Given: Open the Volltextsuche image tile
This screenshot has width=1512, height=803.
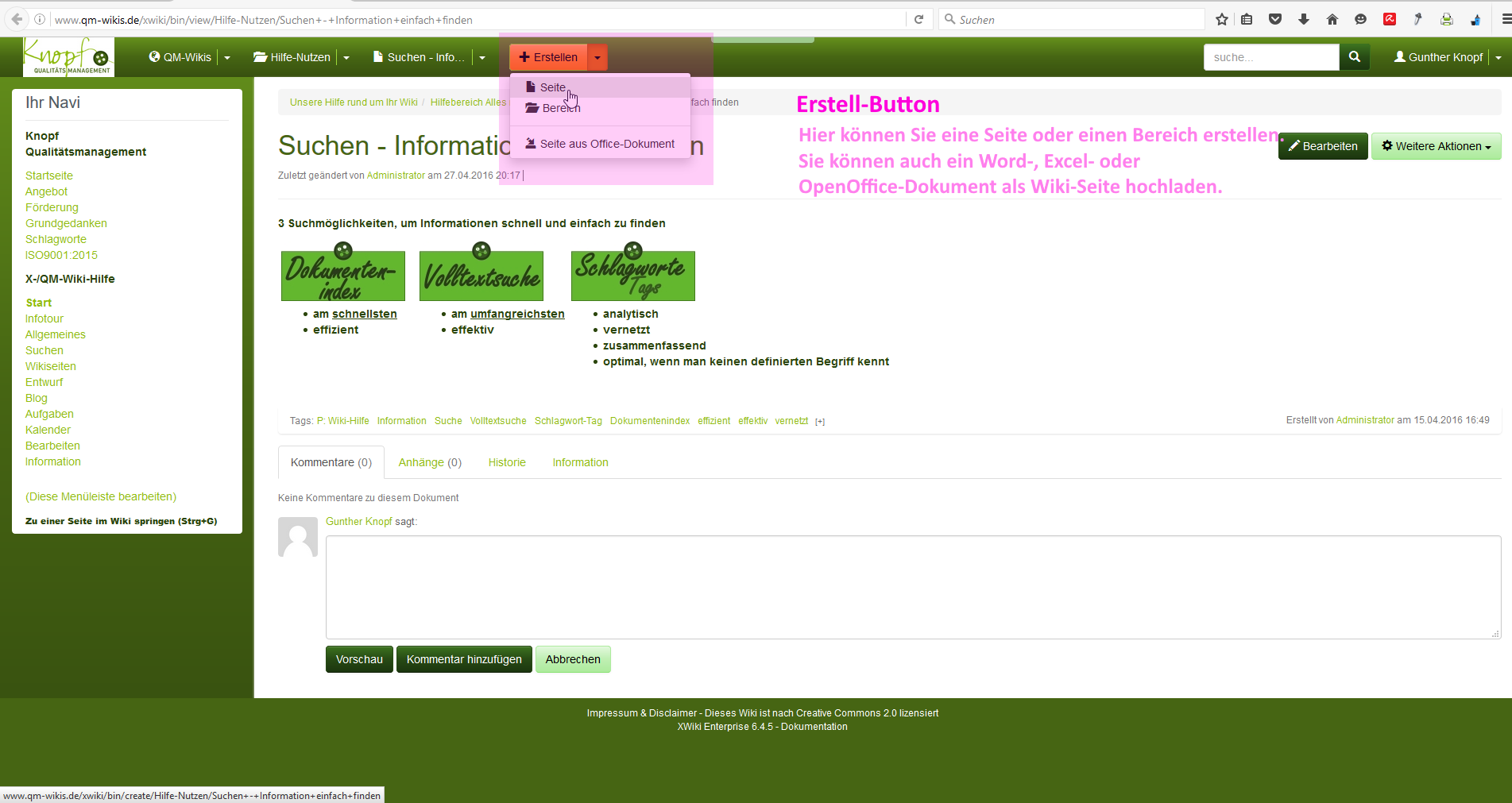Looking at the screenshot, I should [481, 275].
